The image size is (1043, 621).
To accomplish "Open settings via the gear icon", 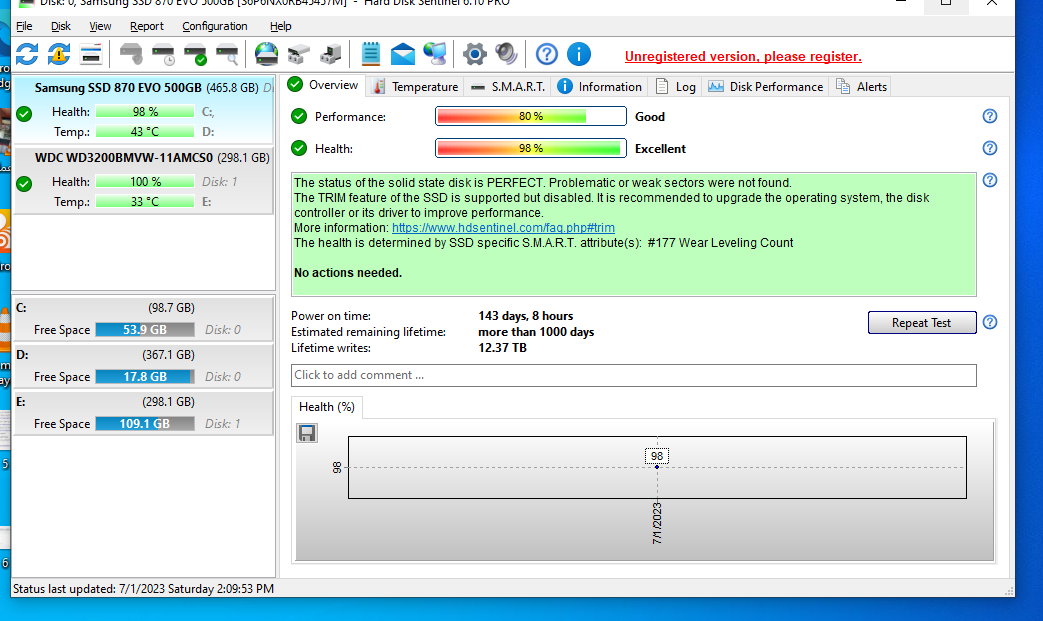I will (474, 54).
